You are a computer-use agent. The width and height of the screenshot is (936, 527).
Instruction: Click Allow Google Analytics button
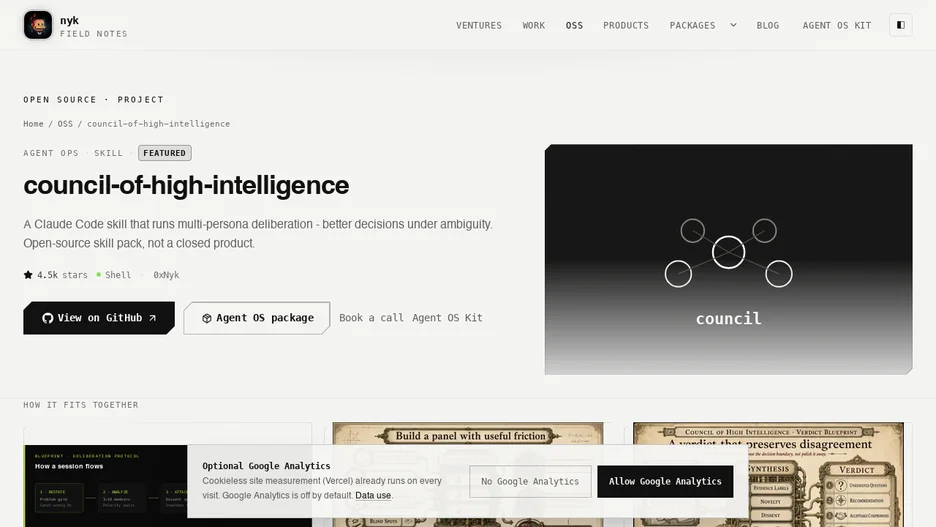665,481
